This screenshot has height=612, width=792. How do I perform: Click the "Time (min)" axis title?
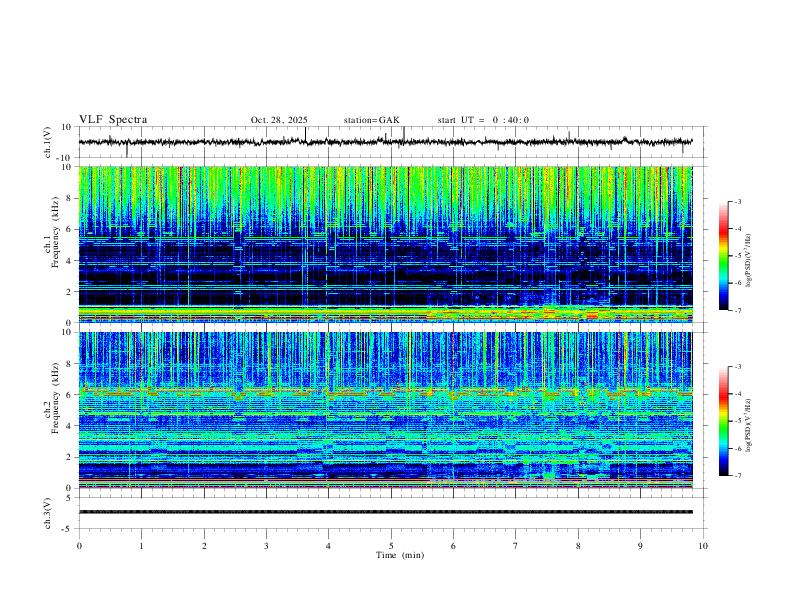click(400, 555)
